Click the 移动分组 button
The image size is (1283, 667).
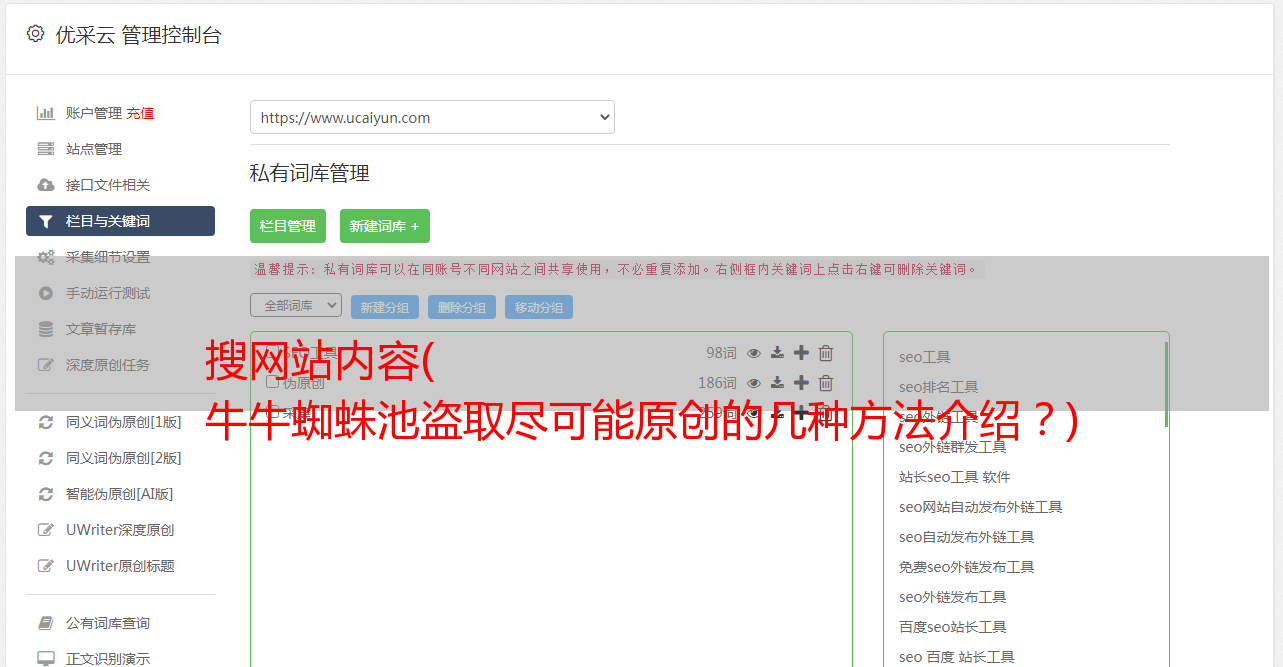point(539,307)
